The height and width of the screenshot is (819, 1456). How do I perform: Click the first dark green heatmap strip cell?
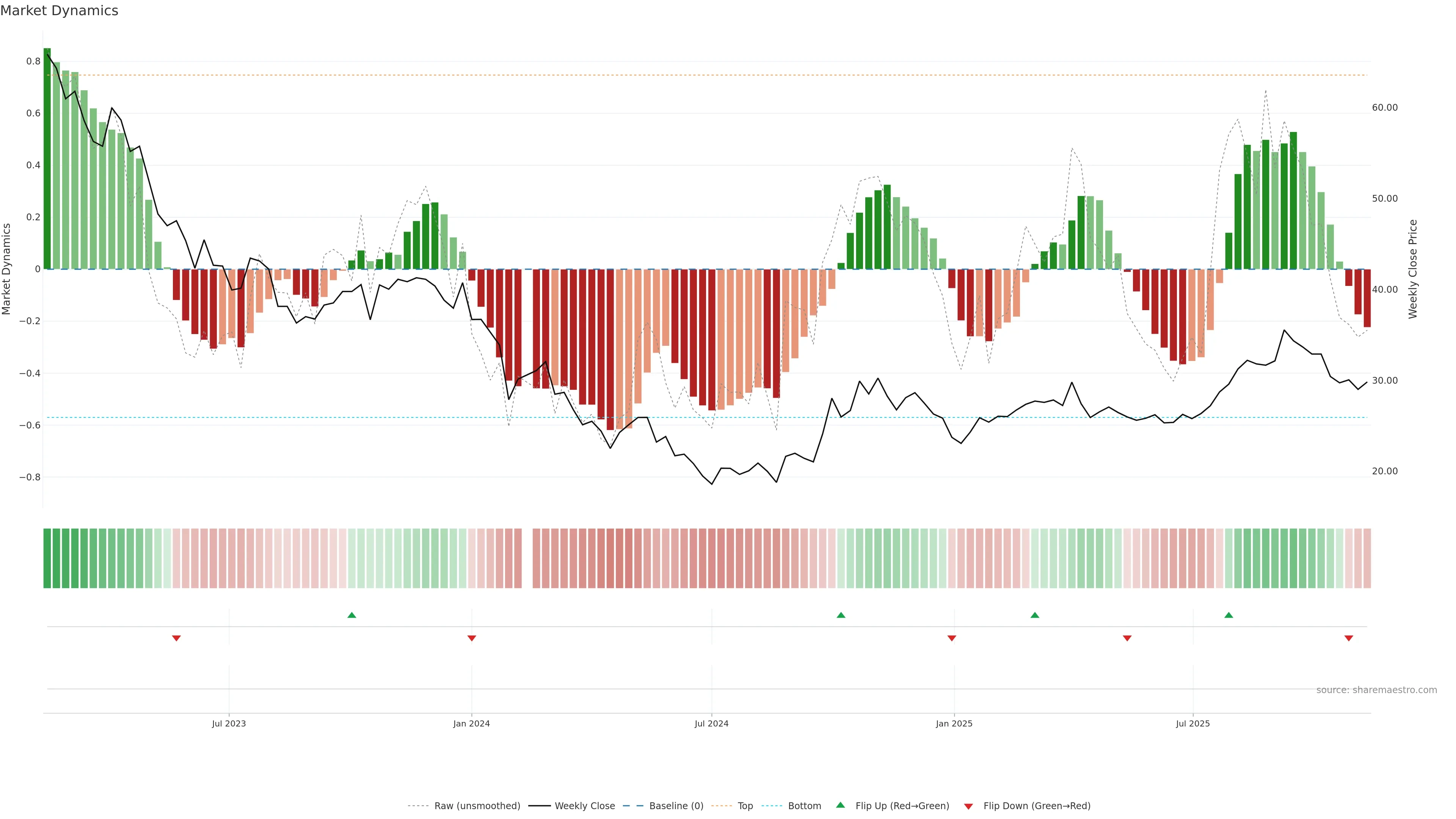click(47, 559)
